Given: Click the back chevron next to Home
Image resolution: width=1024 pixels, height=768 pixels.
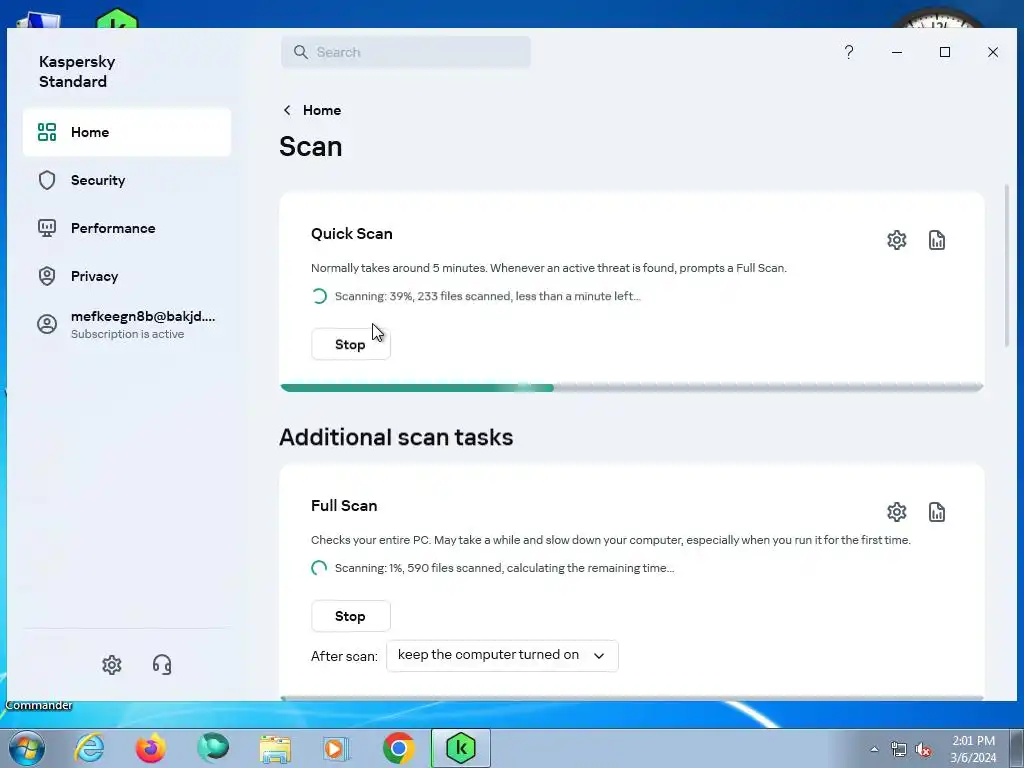Looking at the screenshot, I should click(x=287, y=110).
